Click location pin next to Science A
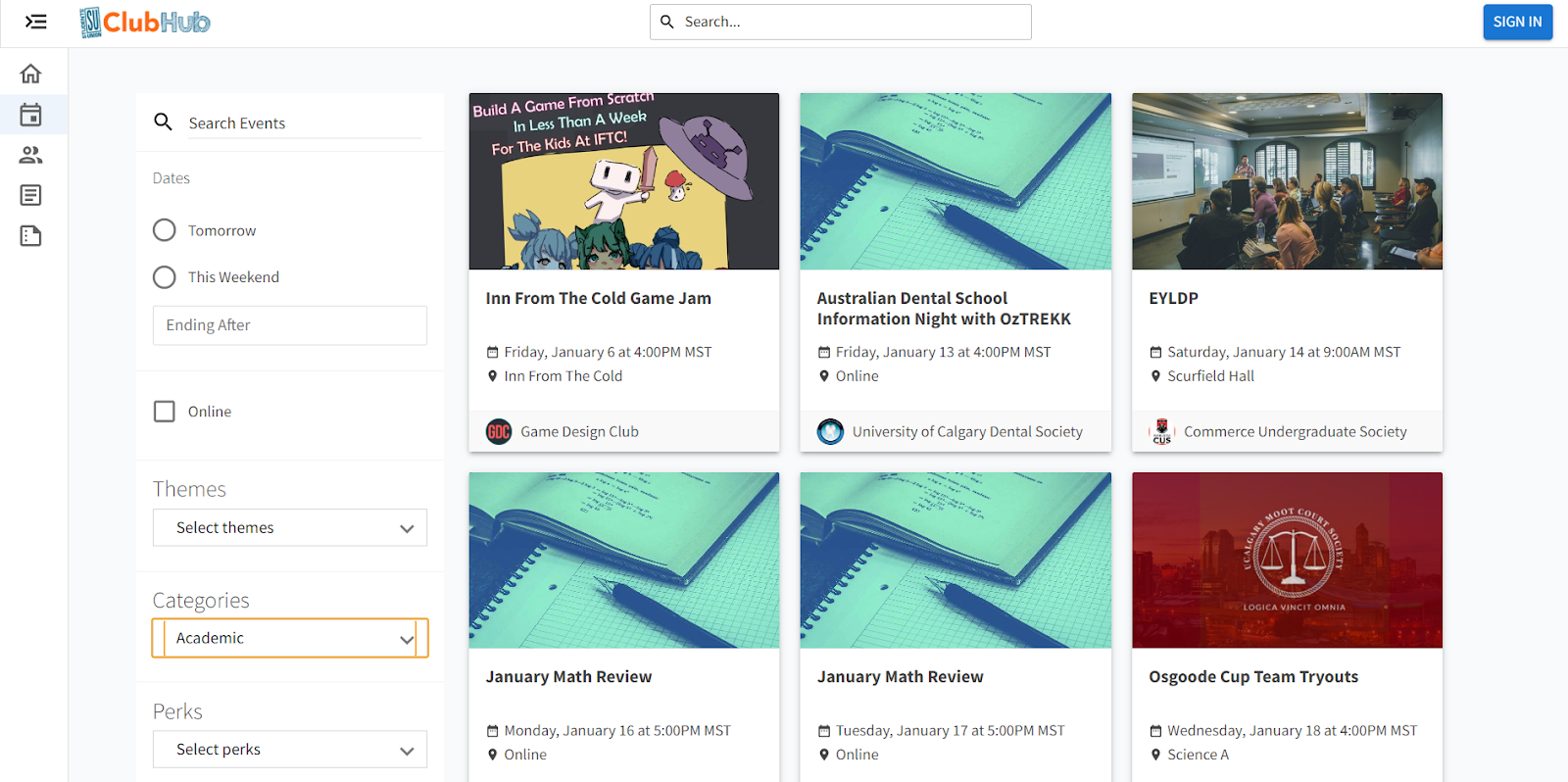This screenshot has height=782, width=1568. click(1155, 755)
